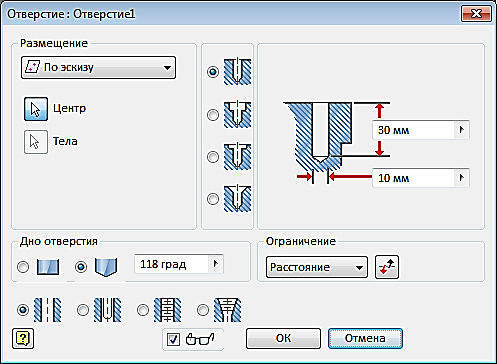Pick the spotface hole type icon

[x=237, y=157]
